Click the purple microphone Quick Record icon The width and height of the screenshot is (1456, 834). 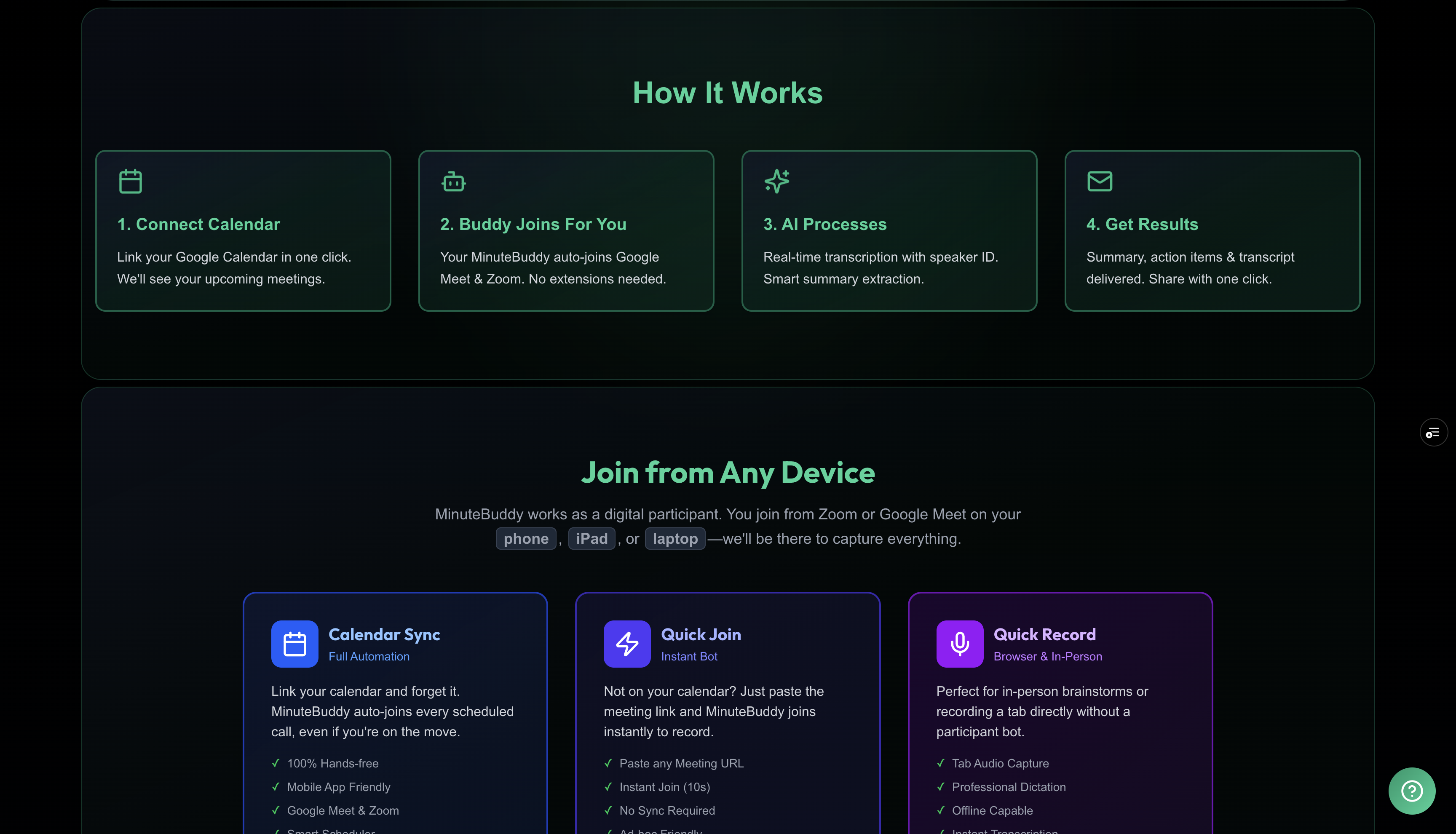coord(959,644)
